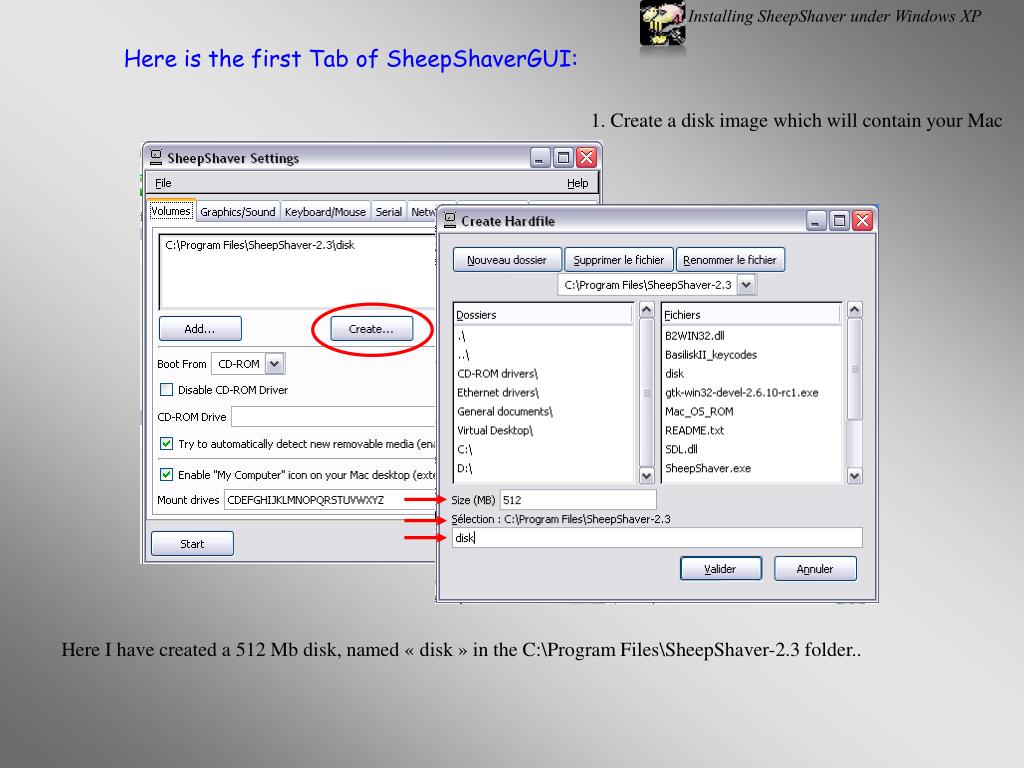1024x768 pixels.
Task: Click the Renommer le fichier button
Action: click(730, 260)
